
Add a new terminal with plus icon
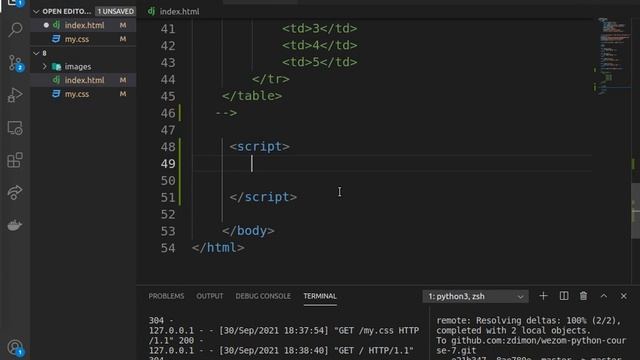pyautogui.click(x=543, y=296)
